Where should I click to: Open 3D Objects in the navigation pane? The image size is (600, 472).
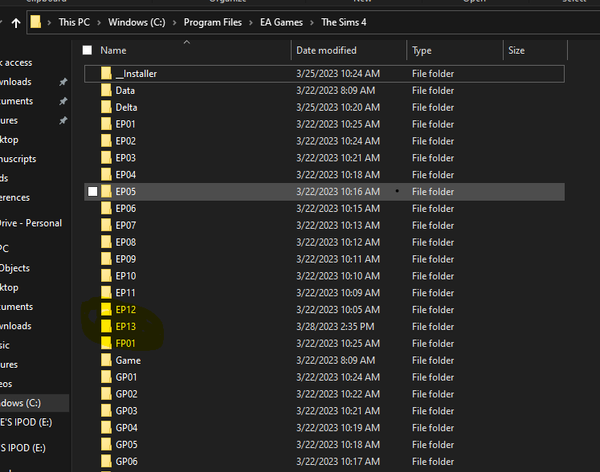(x=15, y=268)
